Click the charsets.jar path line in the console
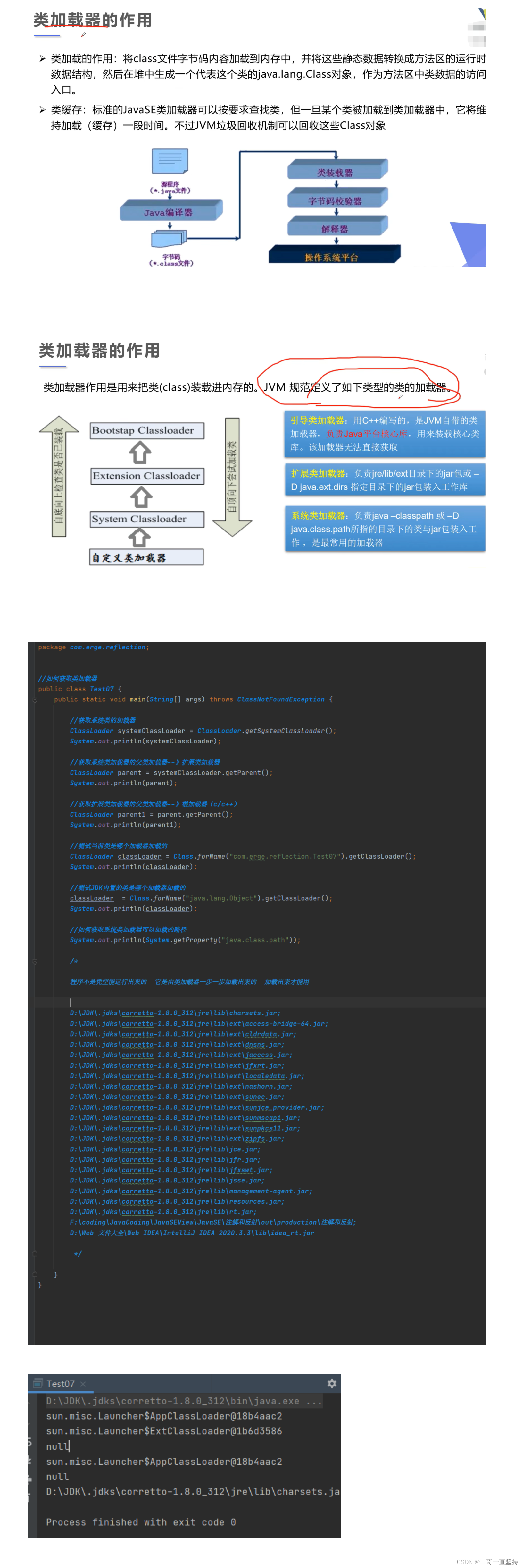 coord(193,1491)
